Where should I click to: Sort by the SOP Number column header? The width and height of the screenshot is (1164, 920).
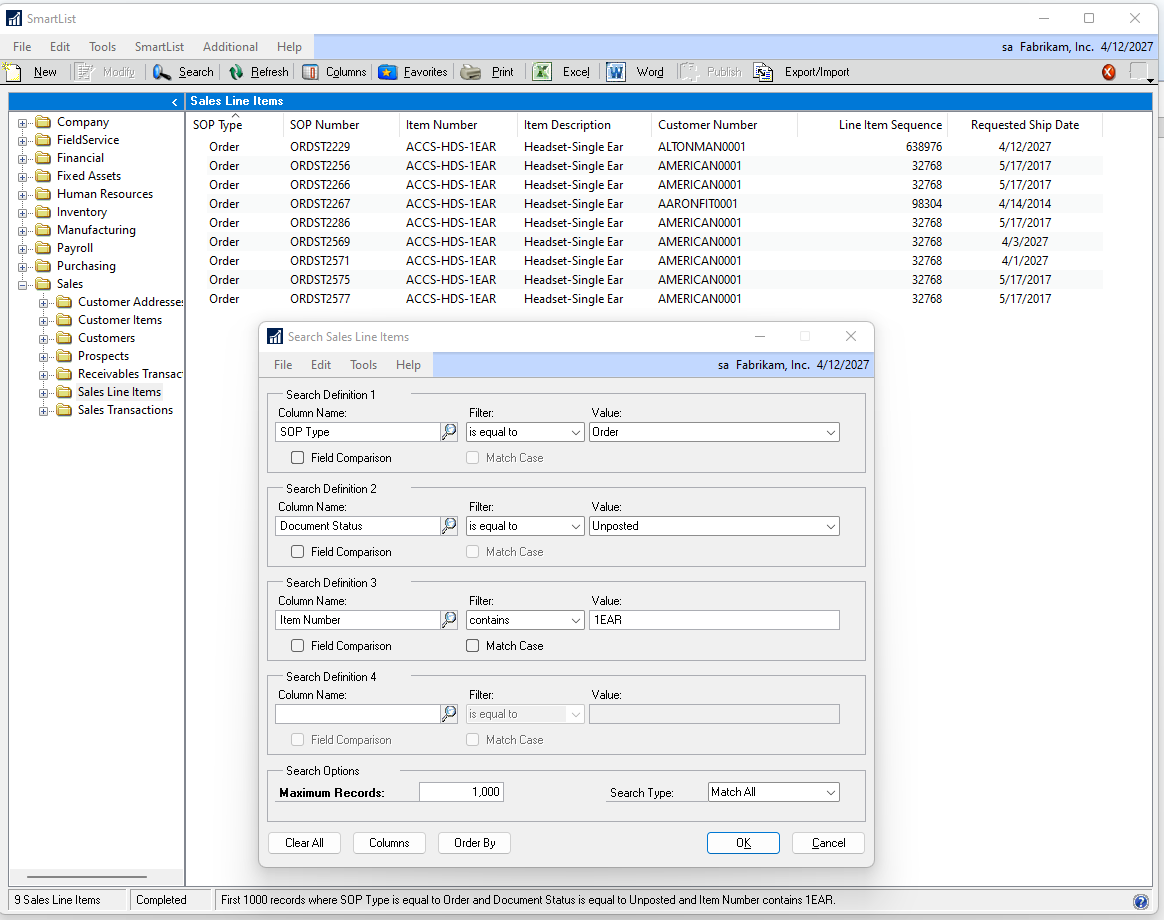(x=324, y=125)
